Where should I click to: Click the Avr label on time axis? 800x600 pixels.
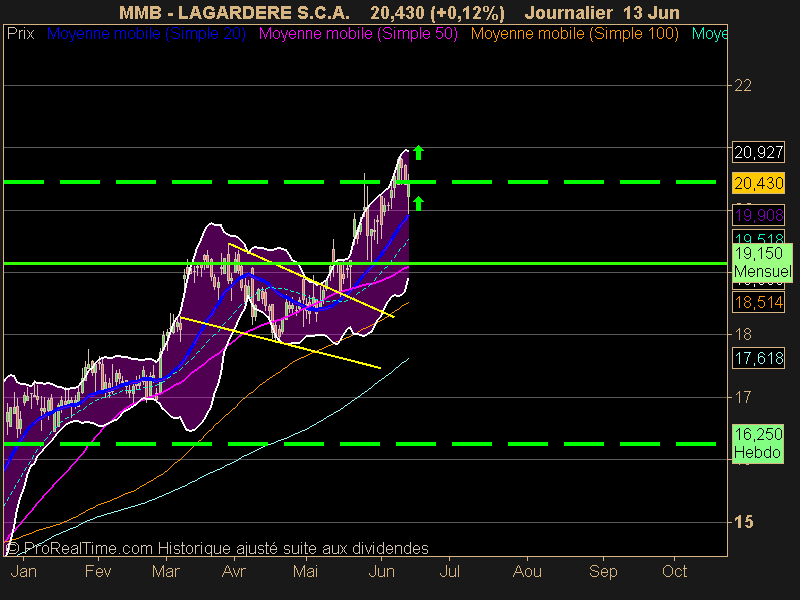234,571
